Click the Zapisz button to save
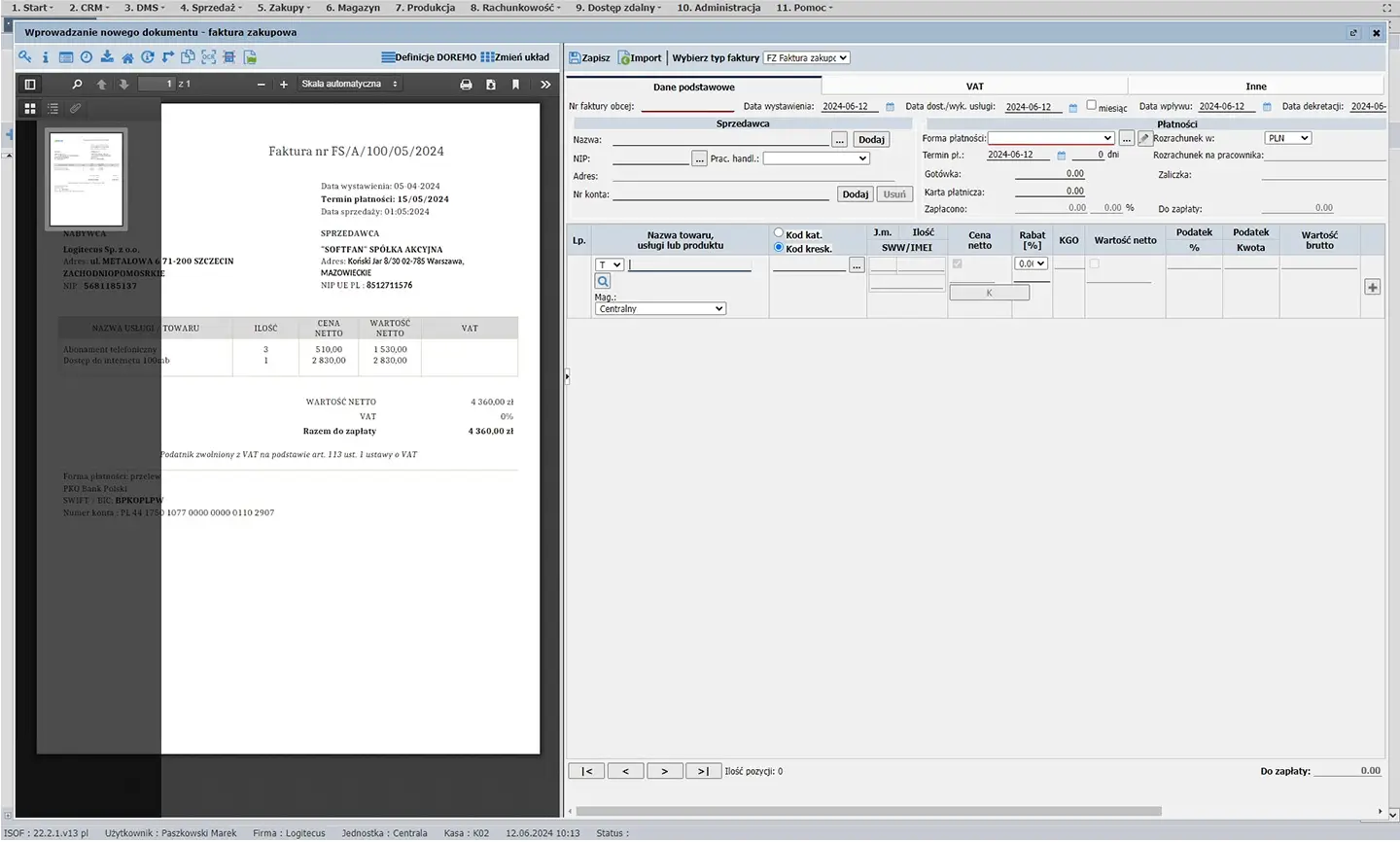 (x=590, y=58)
